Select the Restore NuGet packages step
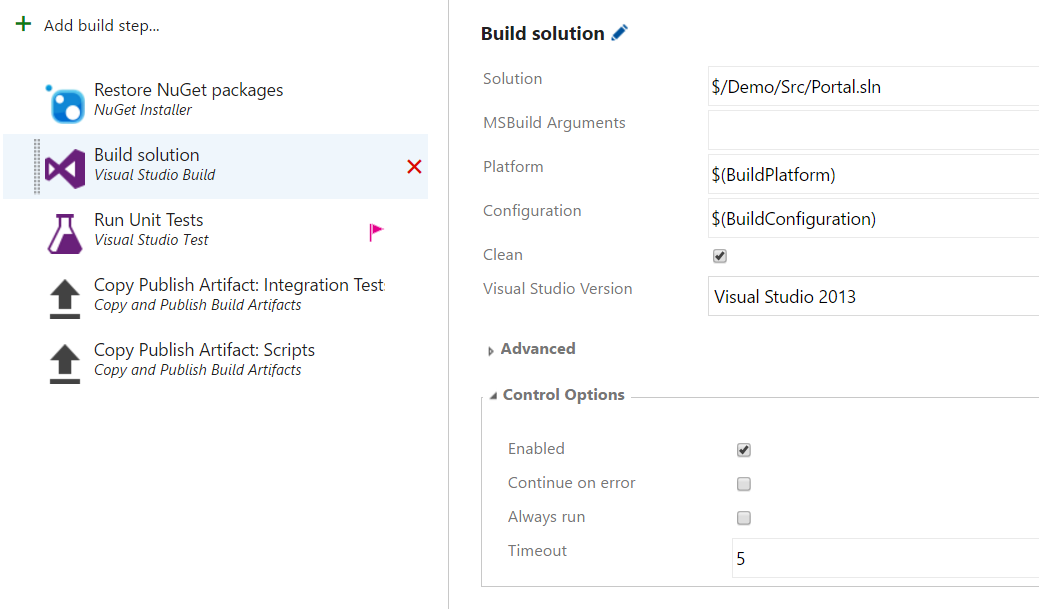 pyautogui.click(x=188, y=99)
